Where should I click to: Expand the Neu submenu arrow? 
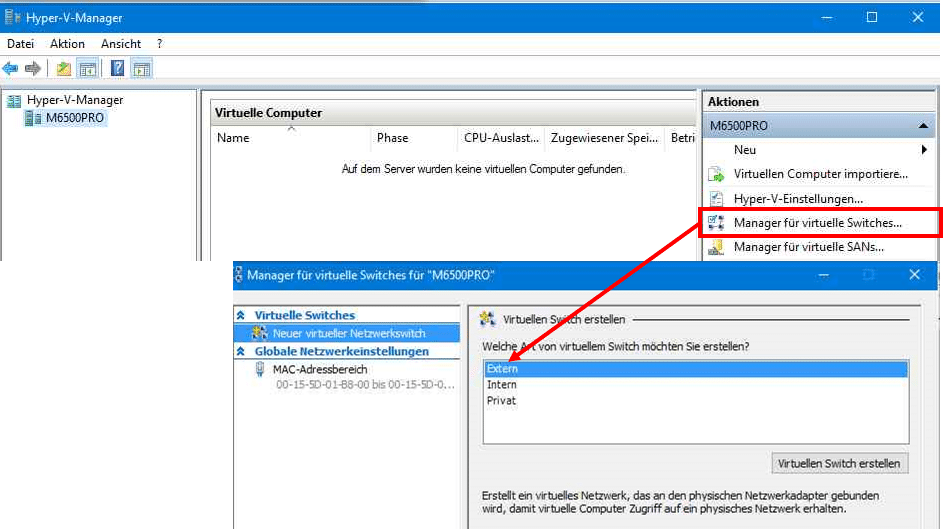[924, 150]
